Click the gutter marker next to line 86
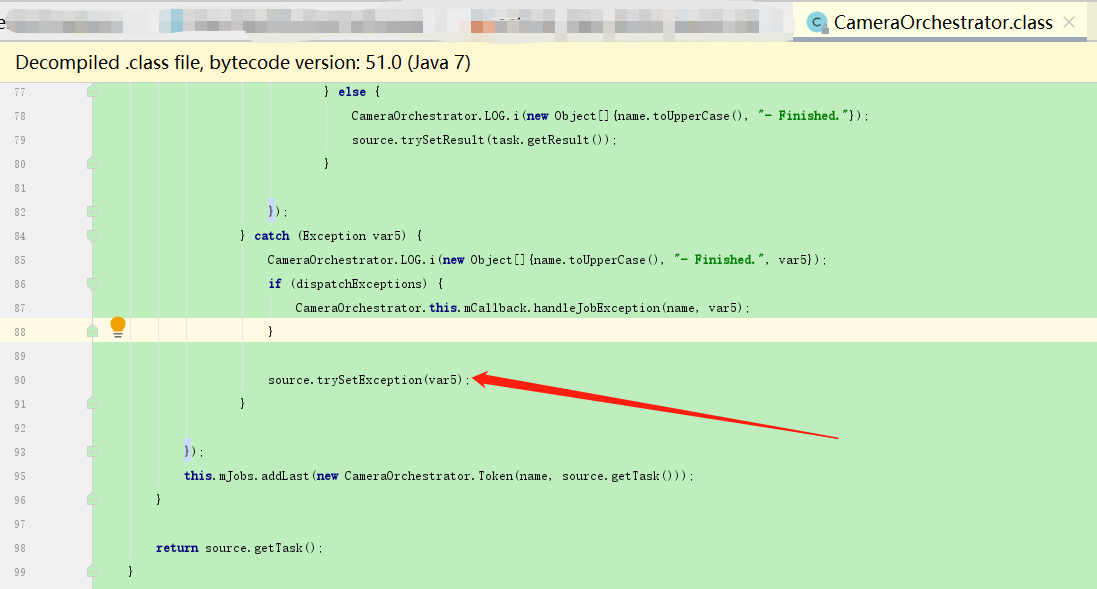Image resolution: width=1097 pixels, height=589 pixels. click(x=90, y=283)
